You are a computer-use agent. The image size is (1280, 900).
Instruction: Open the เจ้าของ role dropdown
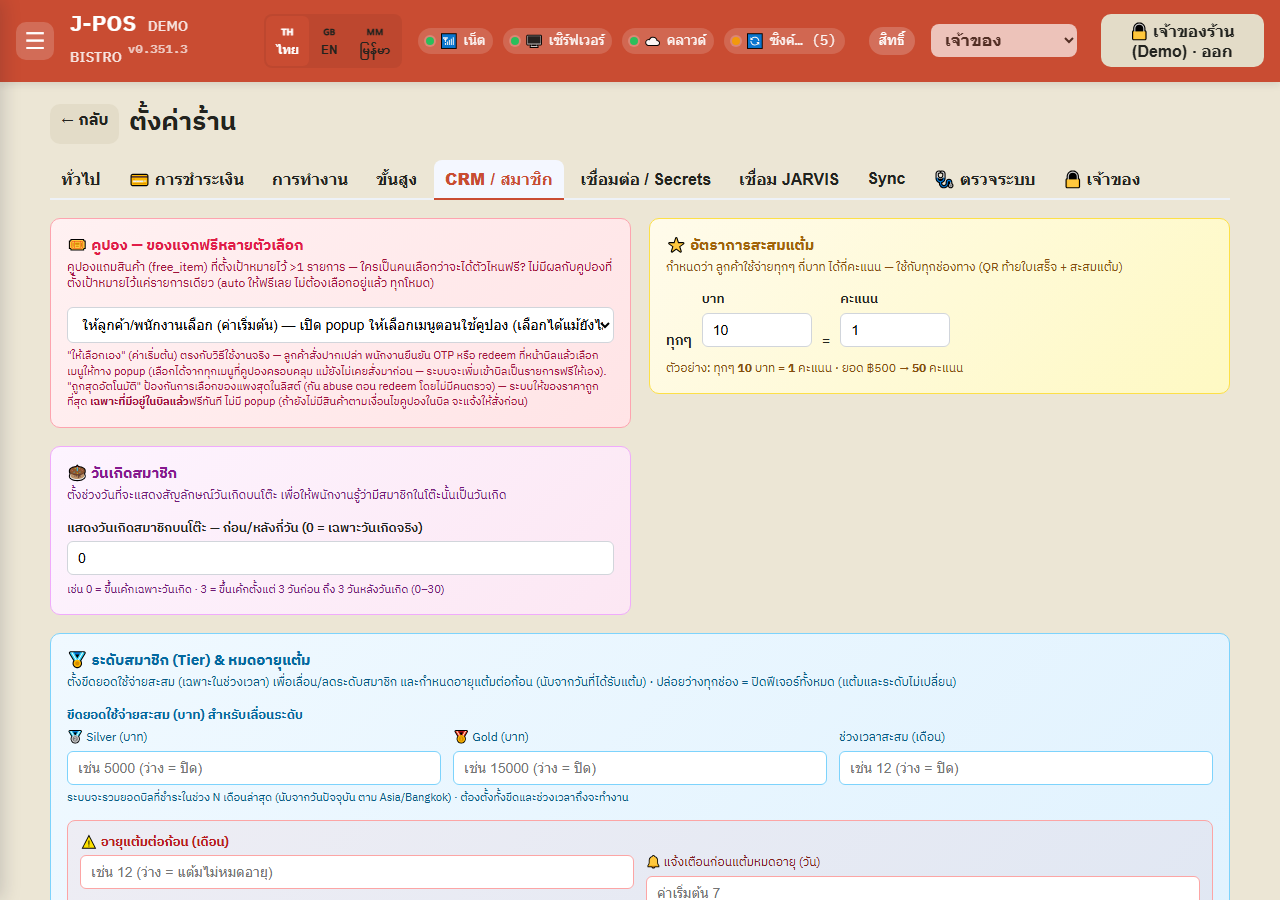click(x=1004, y=41)
